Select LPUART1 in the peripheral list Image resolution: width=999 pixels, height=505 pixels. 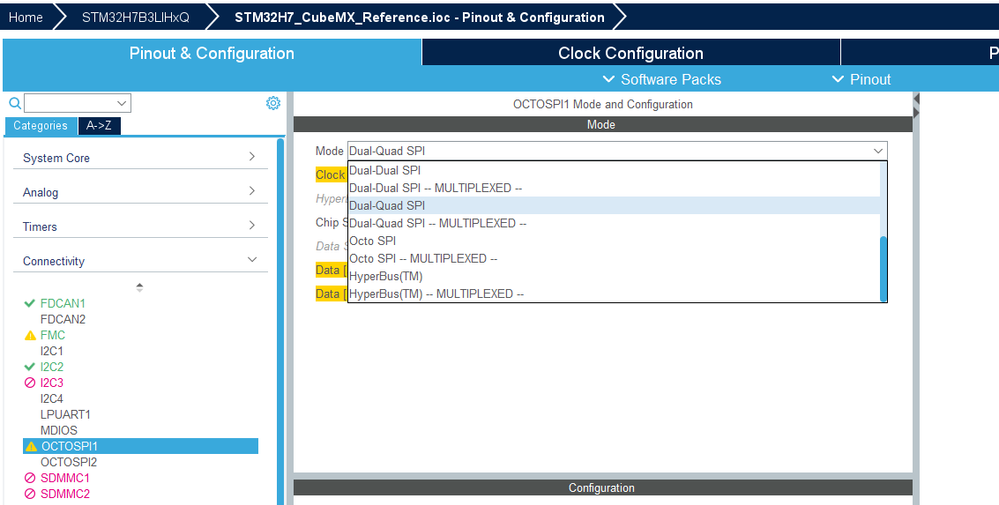point(65,415)
